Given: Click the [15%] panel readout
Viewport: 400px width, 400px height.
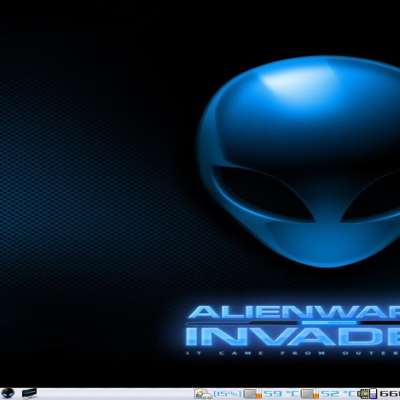Looking at the screenshot, I should pyautogui.click(x=228, y=394).
